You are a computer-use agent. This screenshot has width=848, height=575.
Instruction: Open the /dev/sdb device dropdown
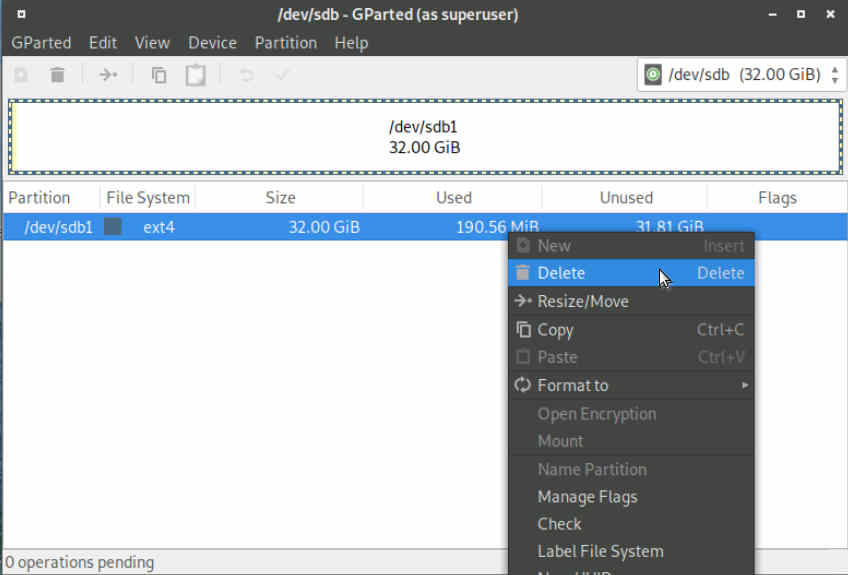[x=741, y=75]
